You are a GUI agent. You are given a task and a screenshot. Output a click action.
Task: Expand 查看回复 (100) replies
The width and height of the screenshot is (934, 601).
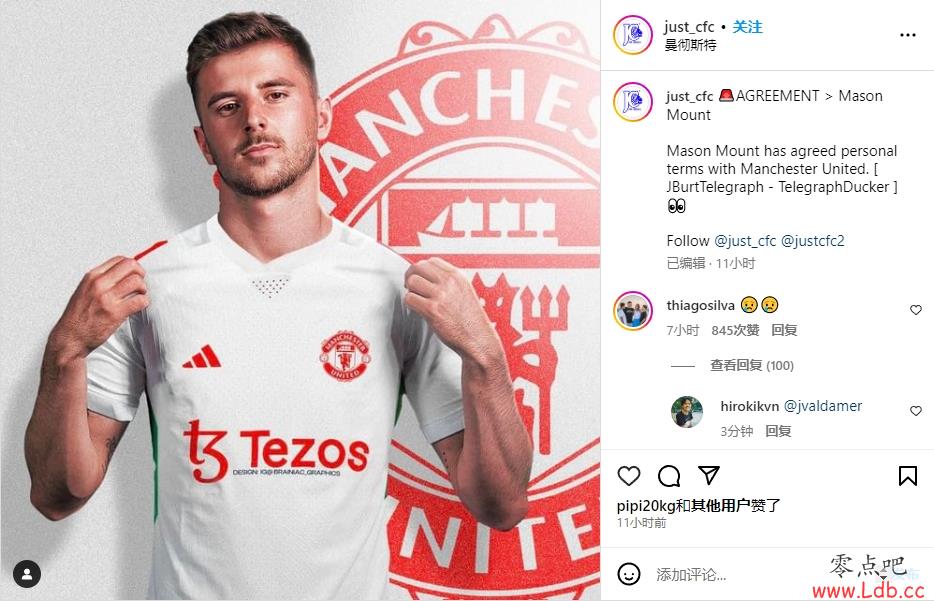[752, 365]
